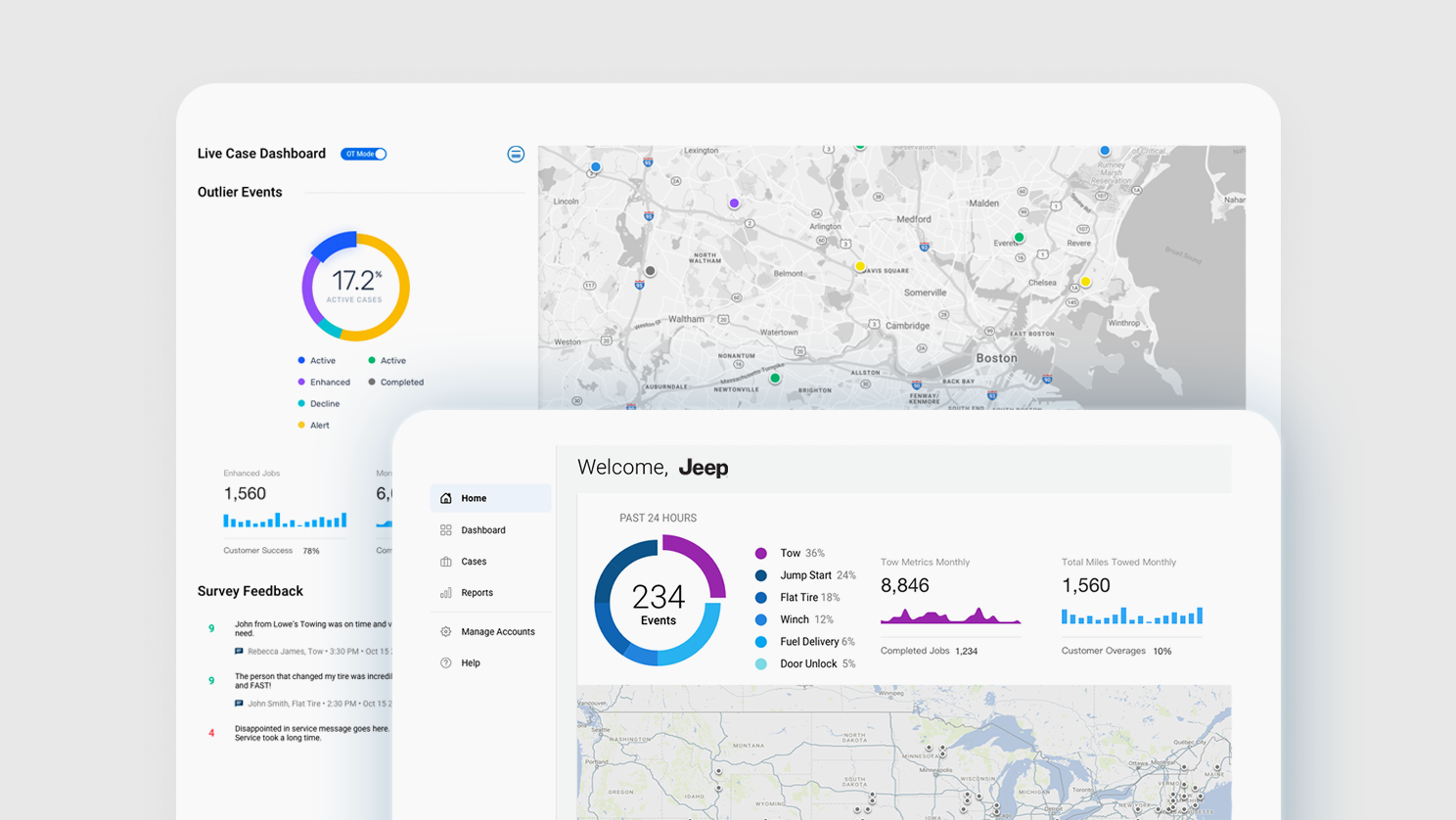Click the gray map pin above Waltham
Image resolution: width=1456 pixels, height=820 pixels.
pos(650,271)
